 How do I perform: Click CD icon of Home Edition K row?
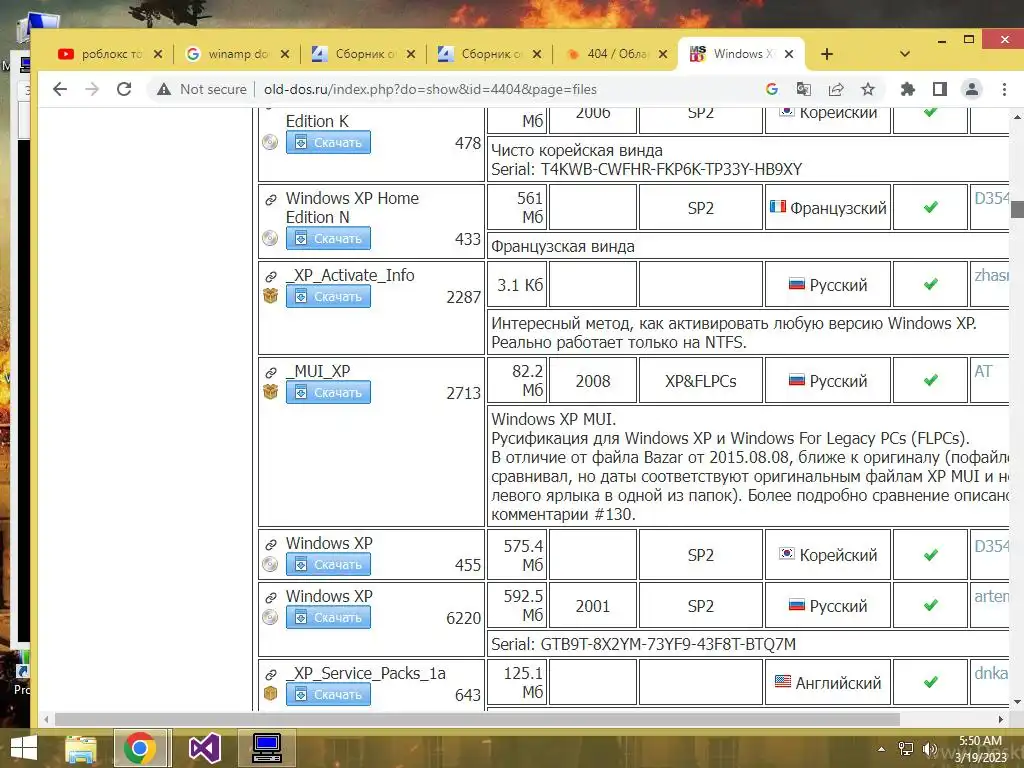coord(270,142)
